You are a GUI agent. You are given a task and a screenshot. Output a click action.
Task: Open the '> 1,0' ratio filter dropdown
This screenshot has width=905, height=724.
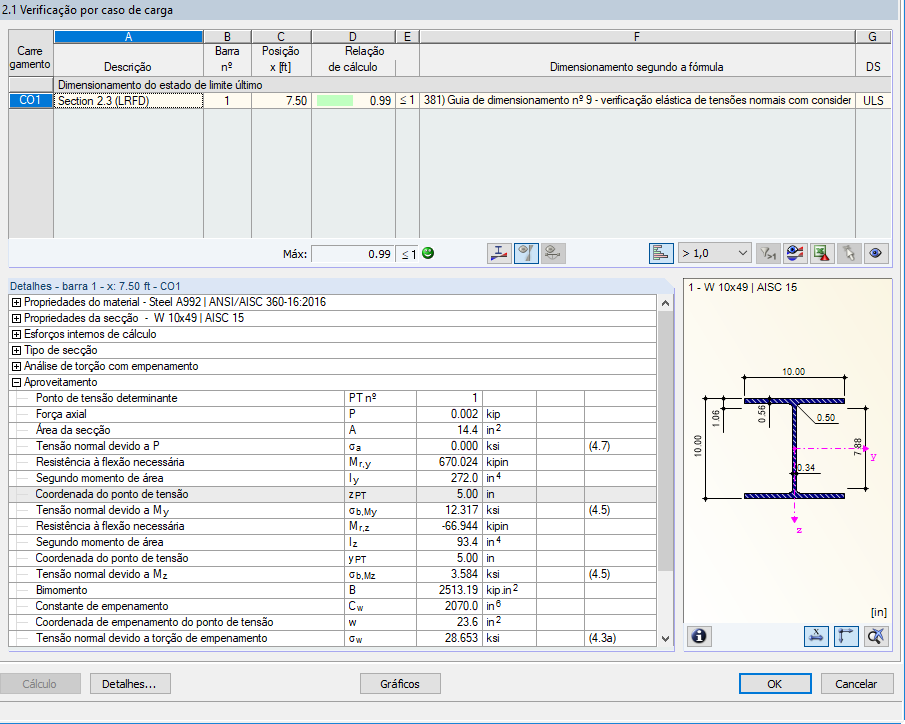[714, 253]
